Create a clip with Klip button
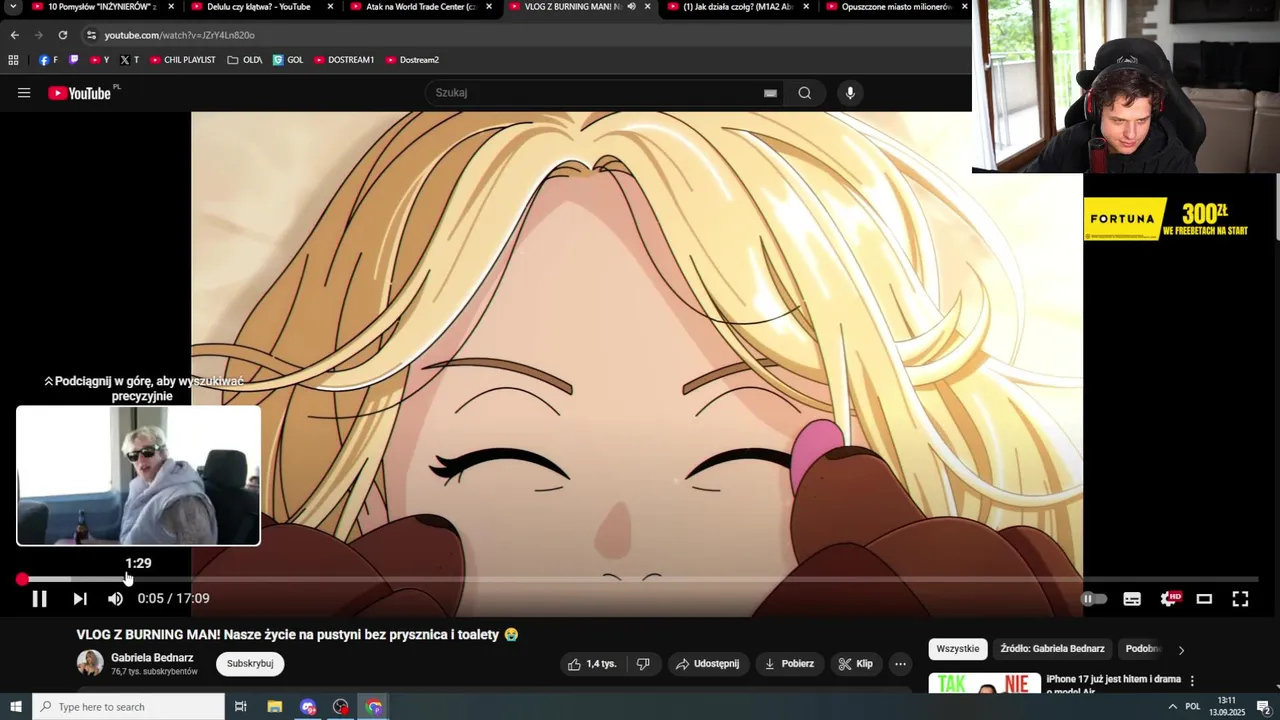 [856, 664]
